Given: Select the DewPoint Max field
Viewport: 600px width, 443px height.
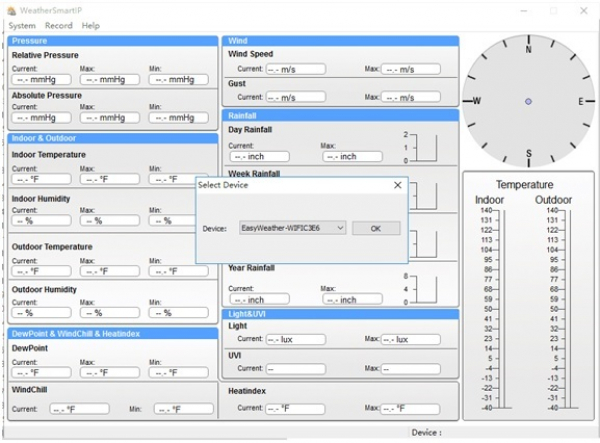Looking at the screenshot, I should click(x=110, y=372).
